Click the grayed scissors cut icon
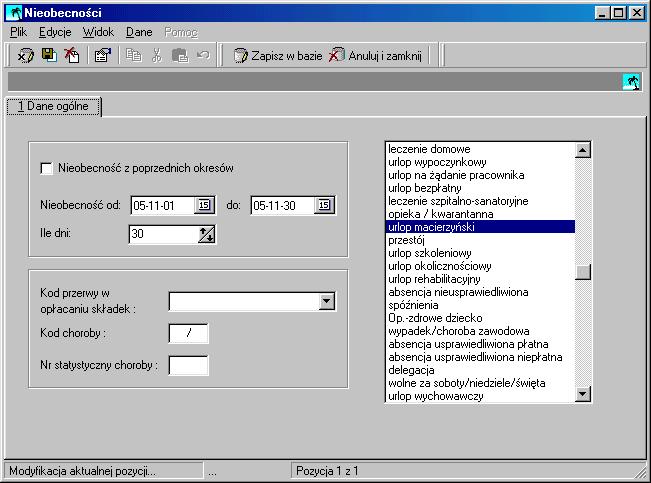651x483 pixels. coord(157,55)
